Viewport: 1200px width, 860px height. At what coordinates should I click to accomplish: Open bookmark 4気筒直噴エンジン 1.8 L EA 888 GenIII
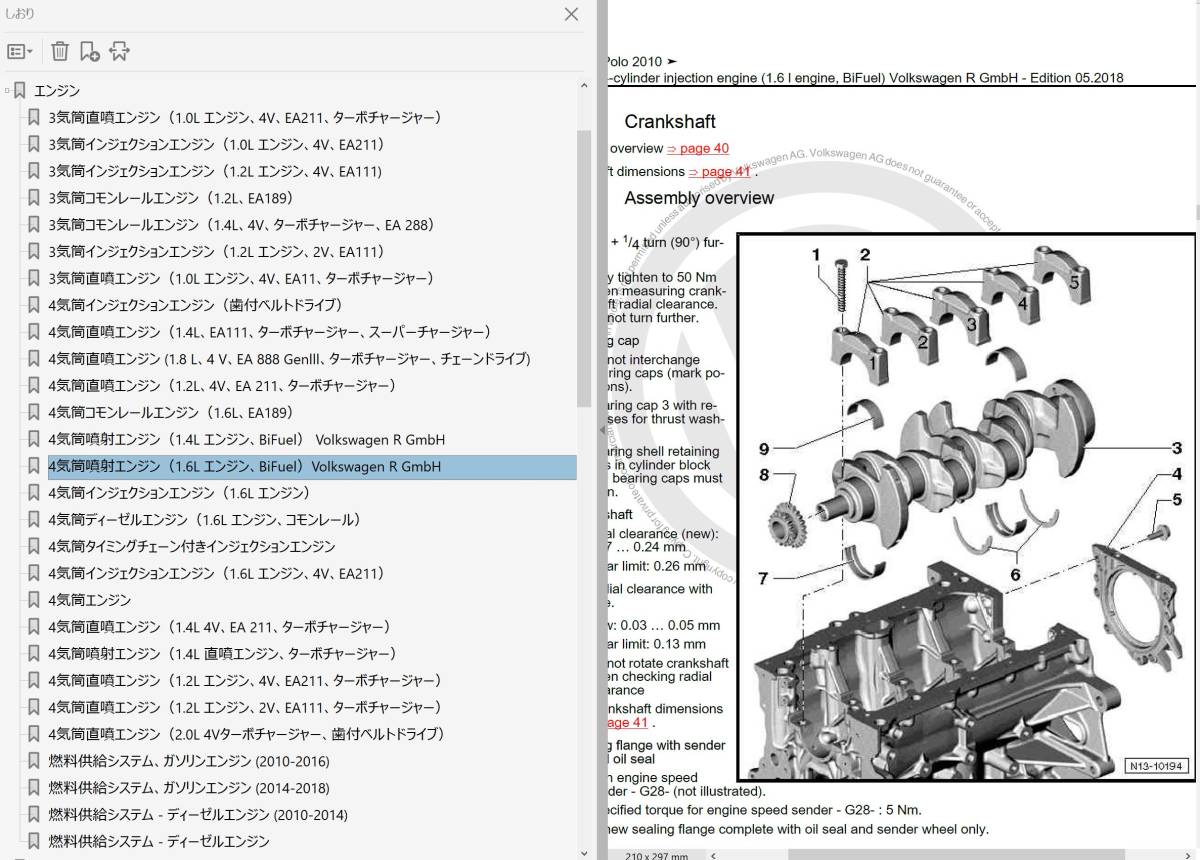click(x=290, y=359)
